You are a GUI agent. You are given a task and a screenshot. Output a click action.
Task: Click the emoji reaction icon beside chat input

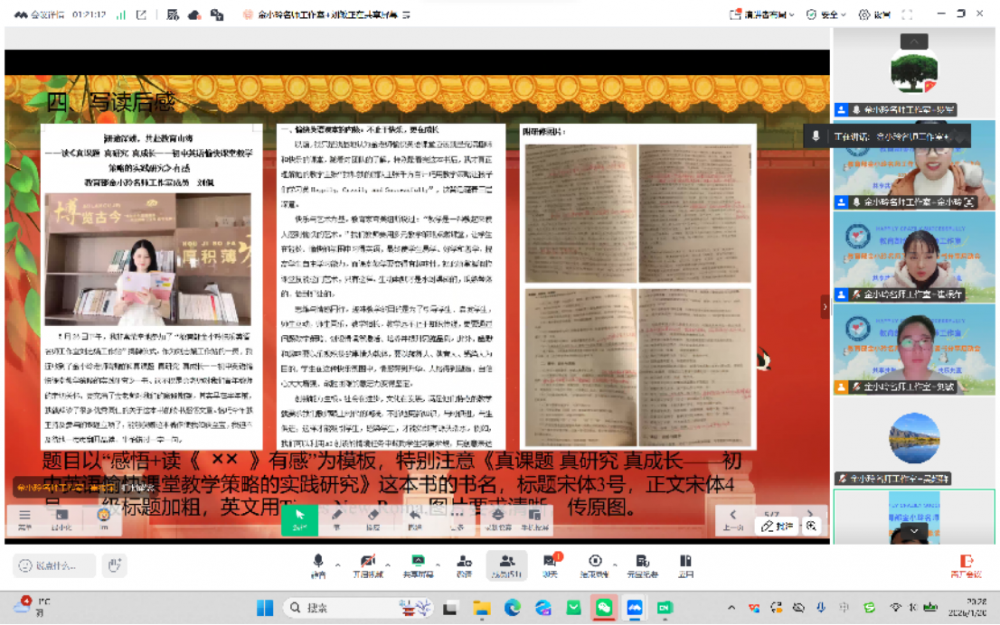25,564
